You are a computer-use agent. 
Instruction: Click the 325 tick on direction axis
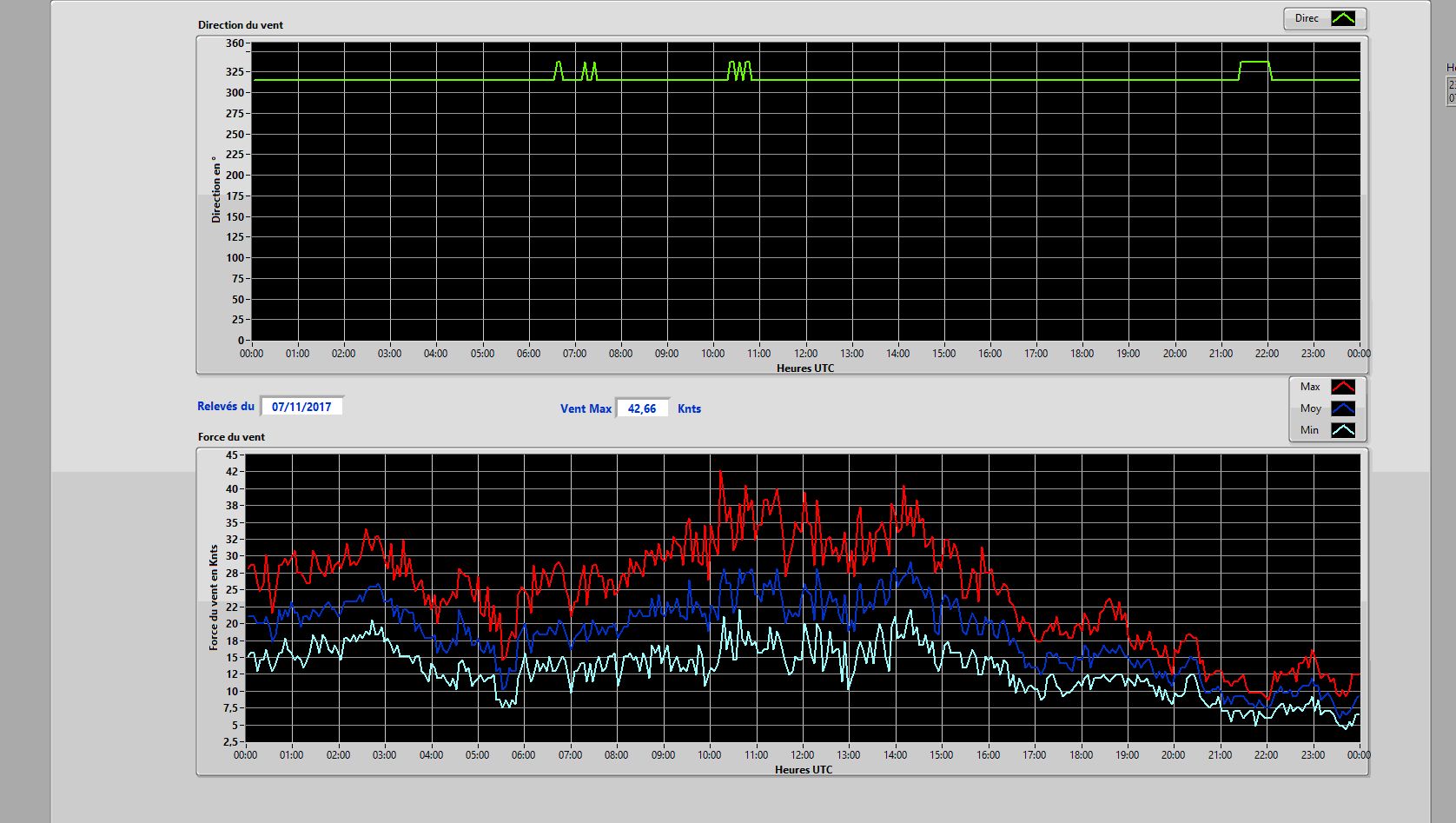235,72
